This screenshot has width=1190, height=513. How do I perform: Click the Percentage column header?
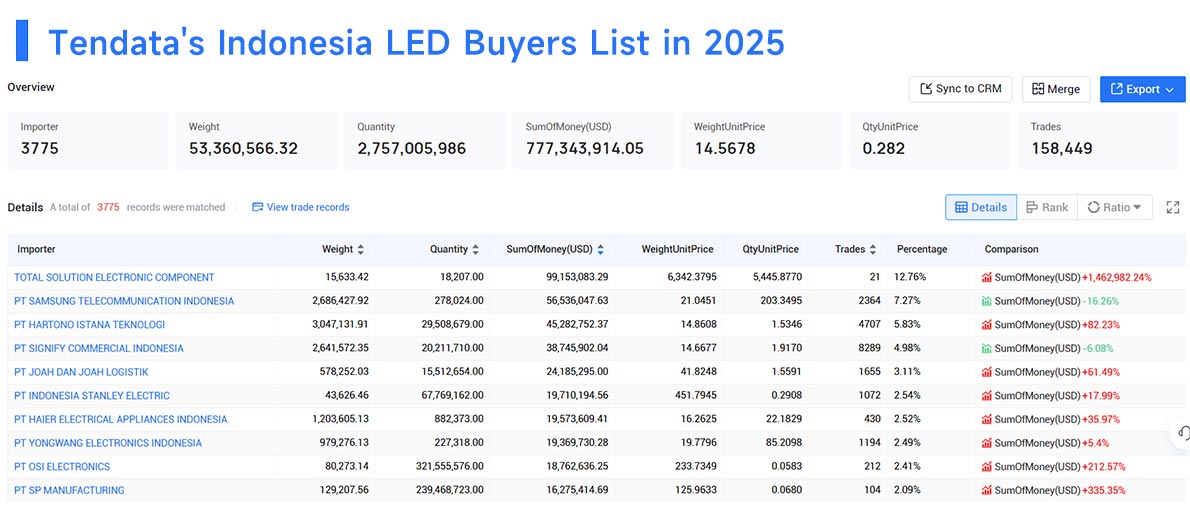pyautogui.click(x=922, y=249)
